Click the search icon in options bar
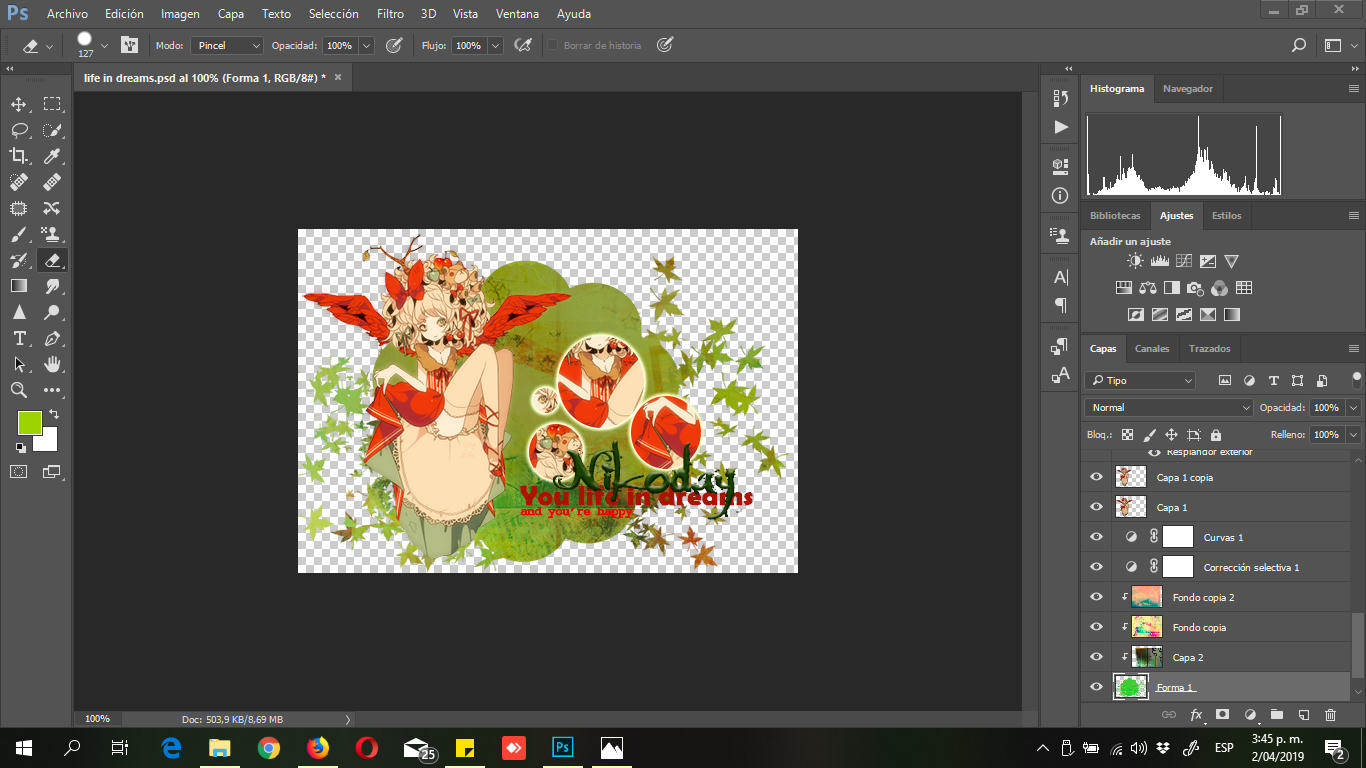The width and height of the screenshot is (1366, 768). click(1299, 45)
